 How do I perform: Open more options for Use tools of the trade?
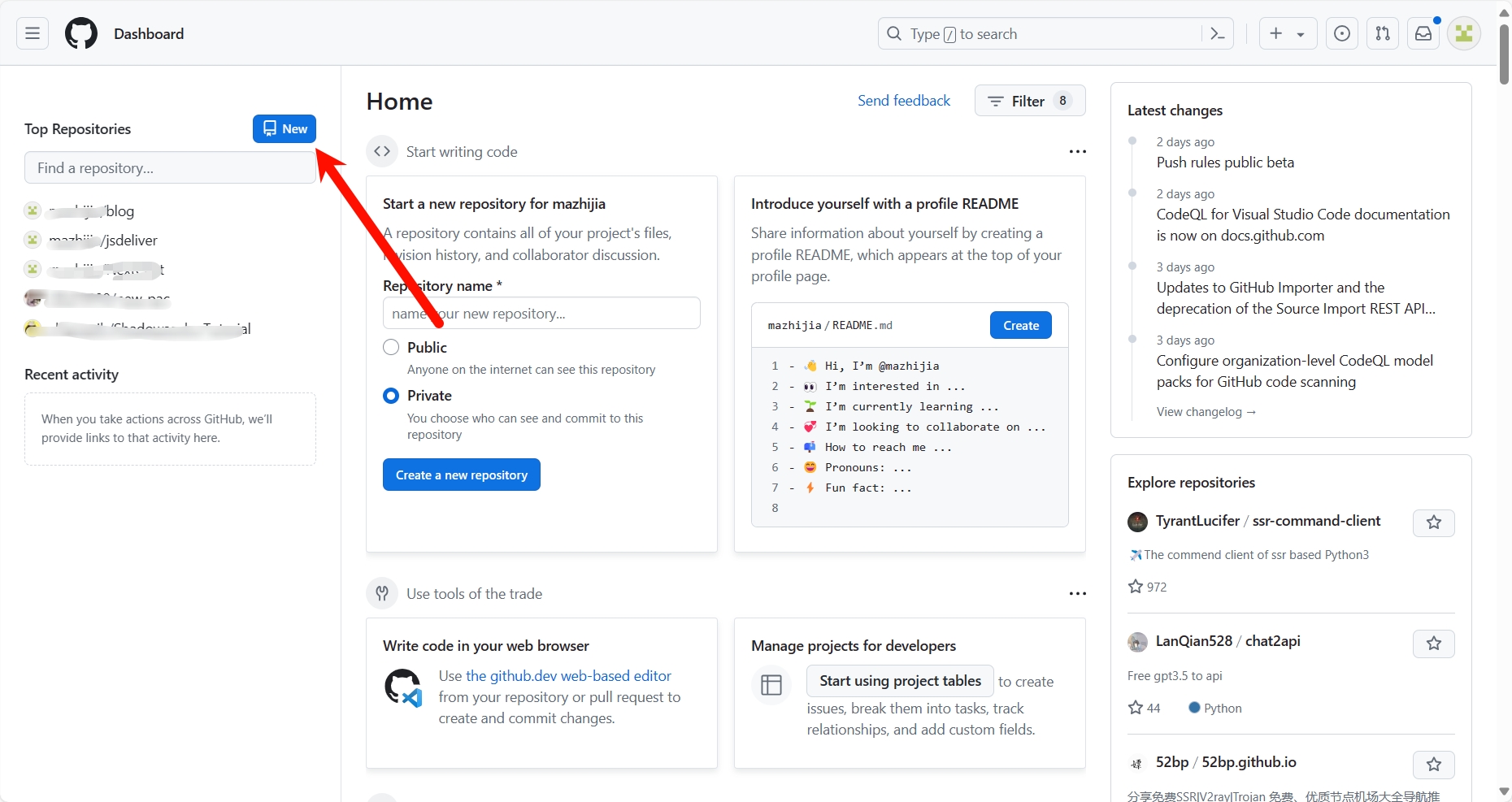1078,594
